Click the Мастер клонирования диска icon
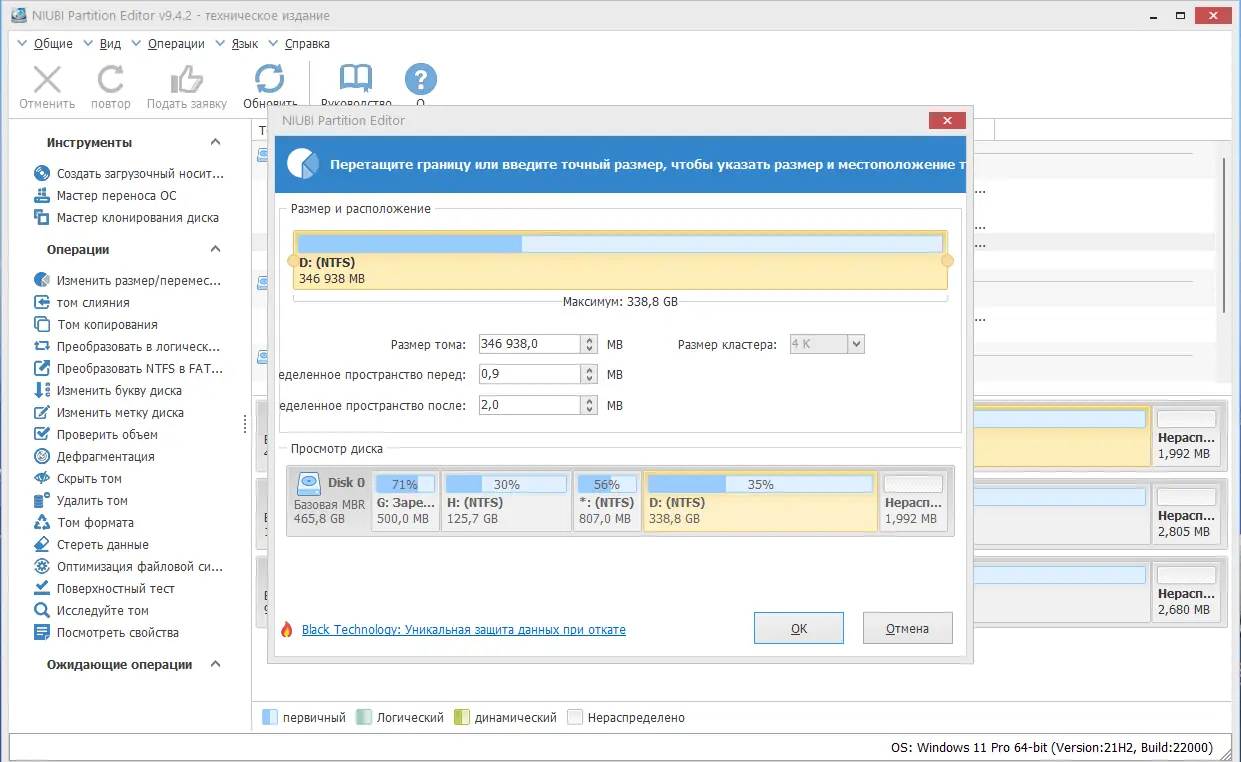This screenshot has width=1241, height=762. (42, 218)
